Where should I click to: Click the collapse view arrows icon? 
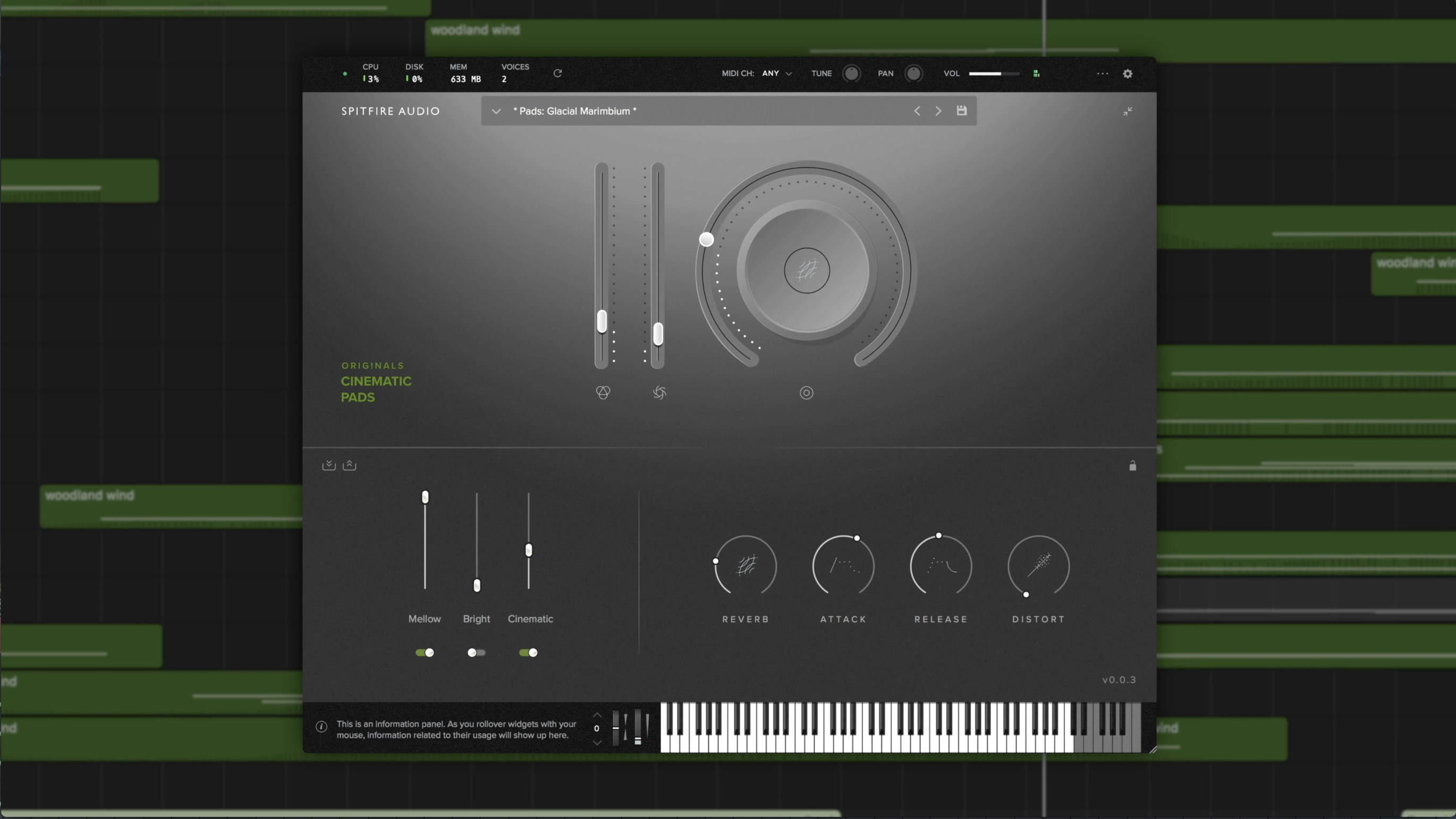1127,111
